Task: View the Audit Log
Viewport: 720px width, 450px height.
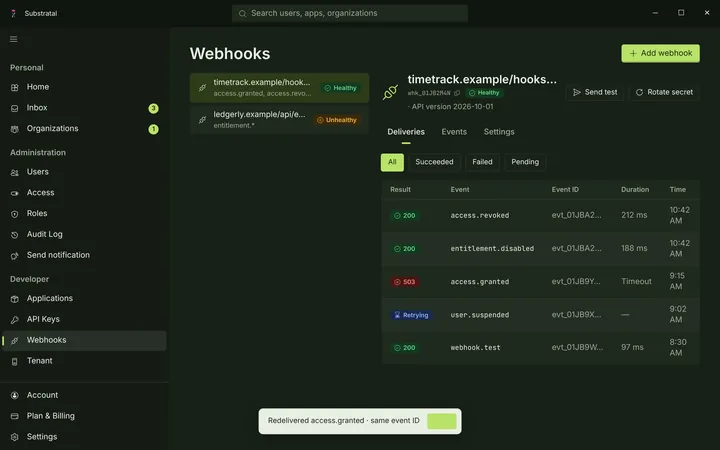Action: pyautogui.click(x=84, y=234)
